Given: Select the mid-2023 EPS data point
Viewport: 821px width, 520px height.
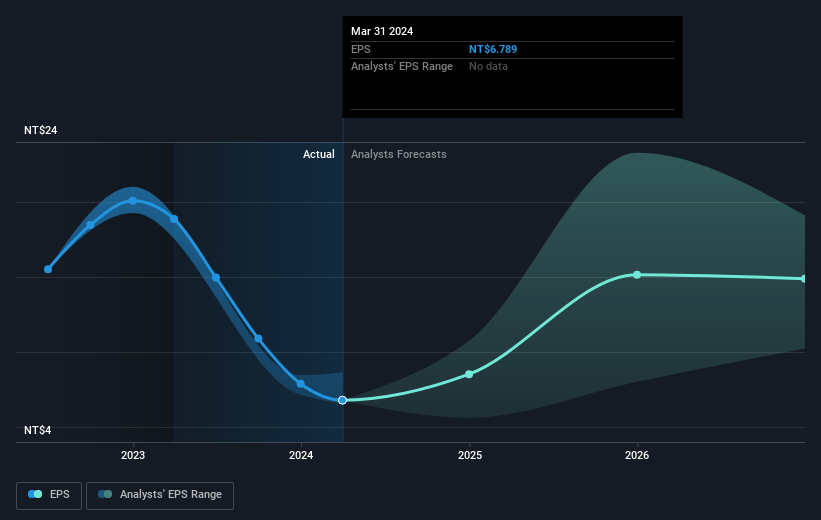Looking at the screenshot, I should click(x=216, y=278).
